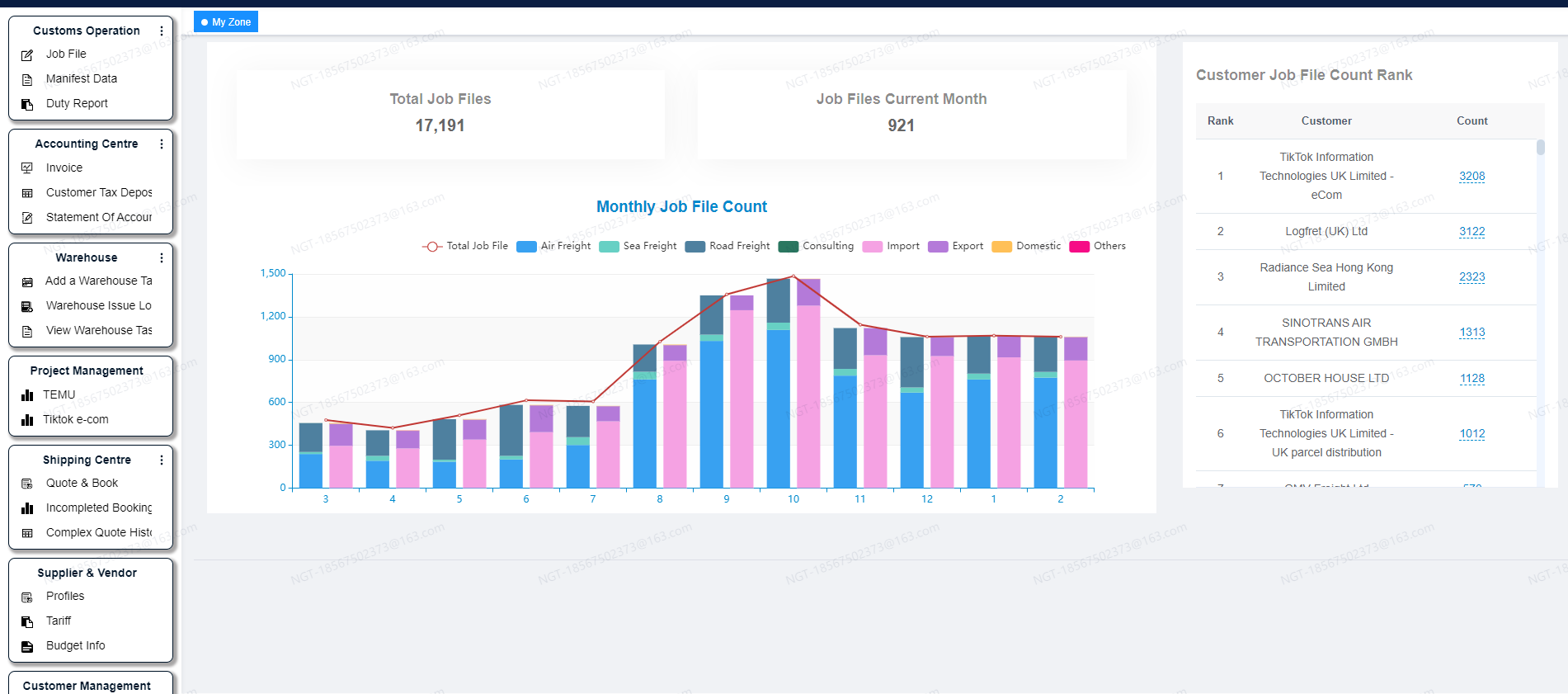Click the Customer Tax Deposit table icon
Viewport: 1568px width, 694px height.
tap(27, 193)
